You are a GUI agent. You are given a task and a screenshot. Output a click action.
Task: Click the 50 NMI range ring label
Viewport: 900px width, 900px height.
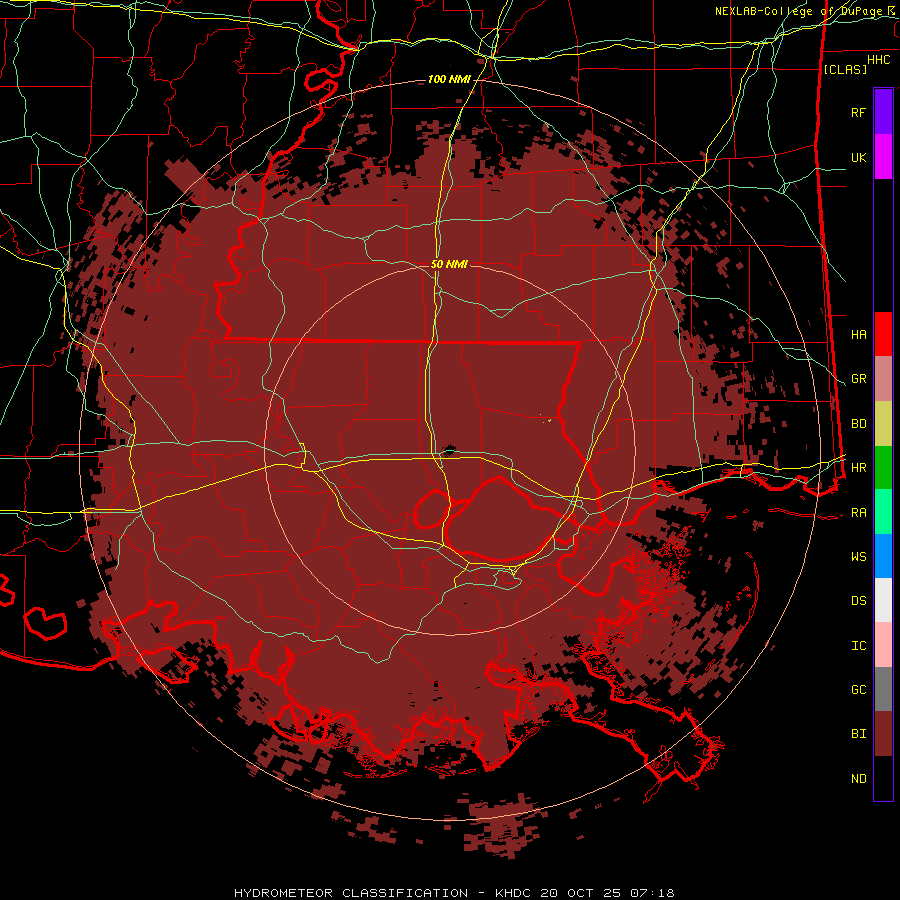coord(449,264)
